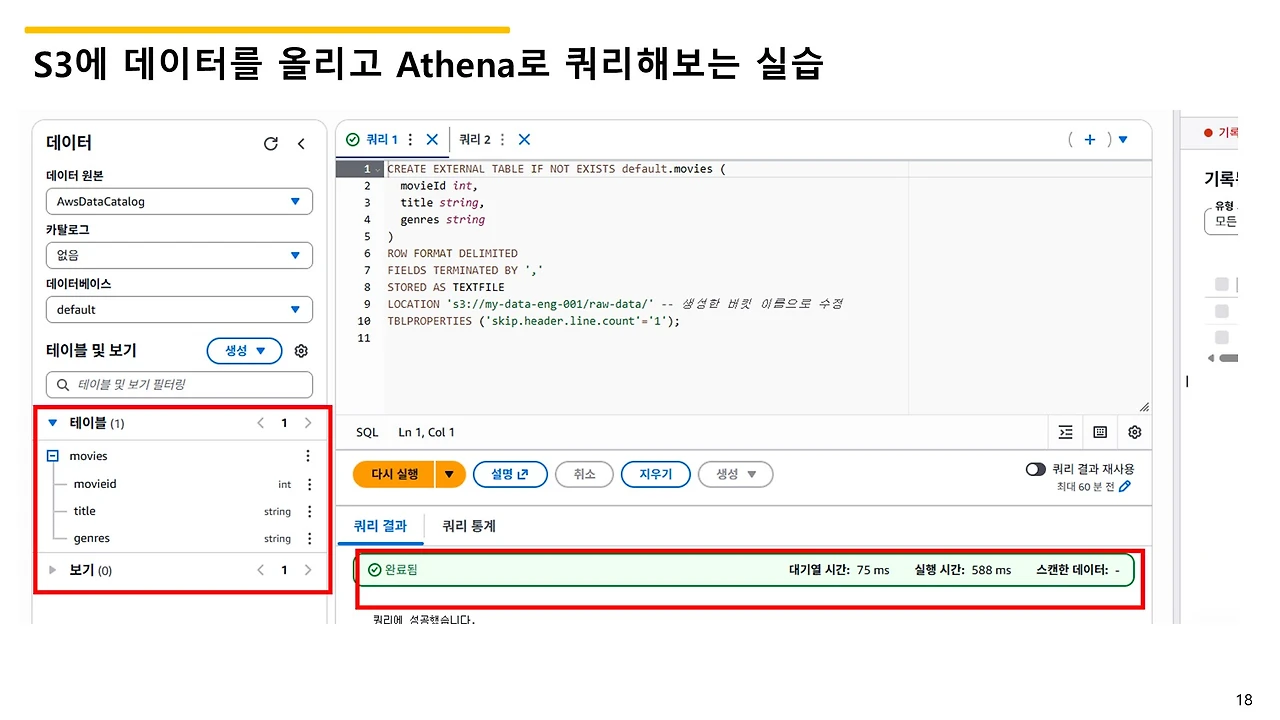Viewport: 1280px width, 720px height.
Task: Close the 쿼리 1 tab
Action: [432, 140]
